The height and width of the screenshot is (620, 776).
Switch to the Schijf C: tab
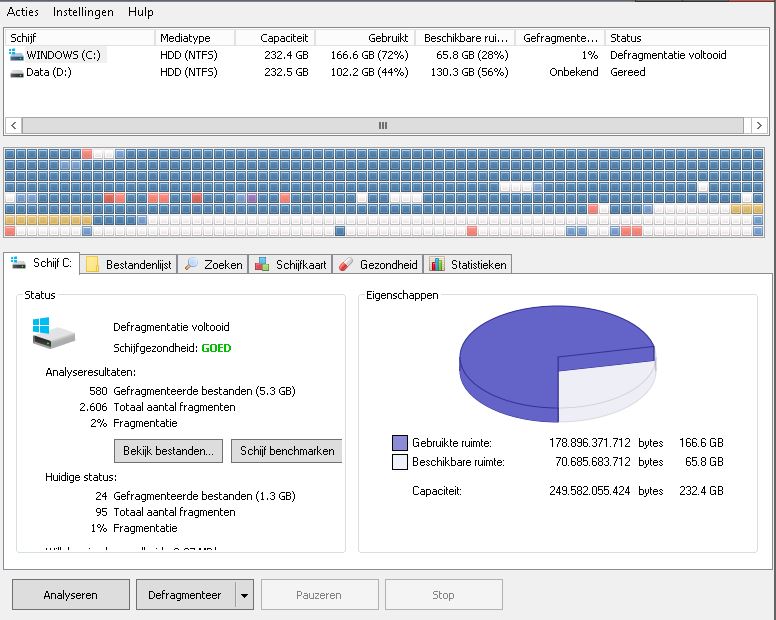pos(42,264)
